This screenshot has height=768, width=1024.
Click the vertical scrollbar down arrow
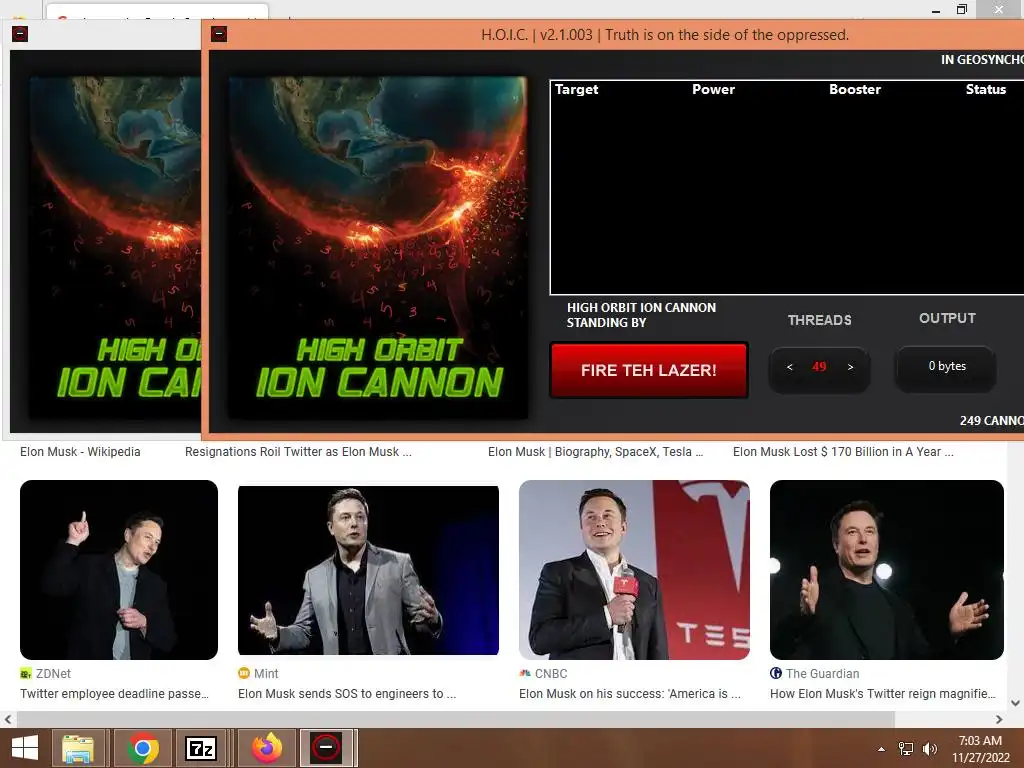tap(1016, 703)
